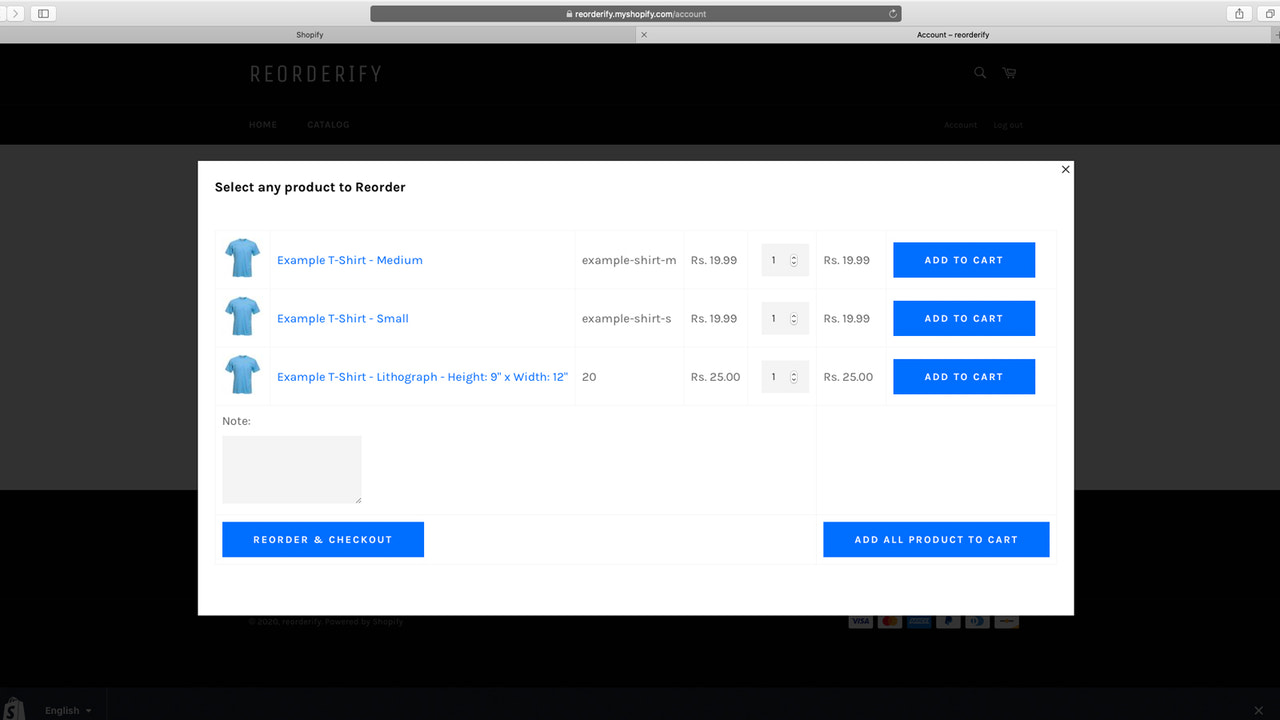This screenshot has height=720, width=1280.
Task: Expand the English language dropdown
Action: point(67,710)
